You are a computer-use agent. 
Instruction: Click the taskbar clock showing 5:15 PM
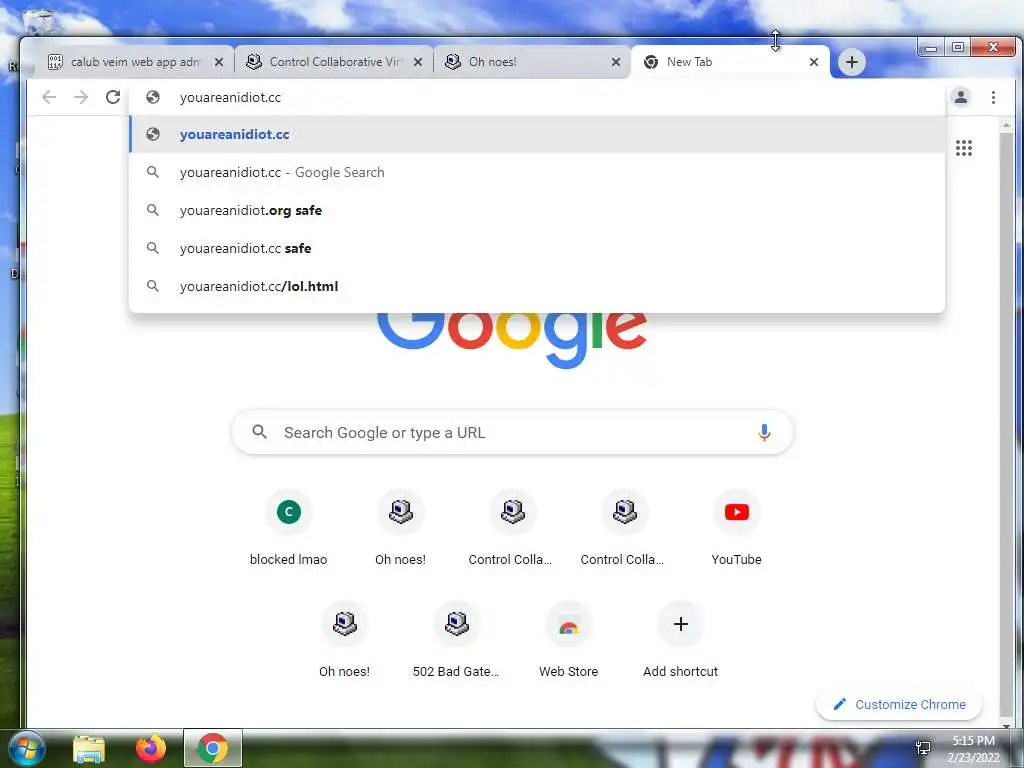(974, 749)
